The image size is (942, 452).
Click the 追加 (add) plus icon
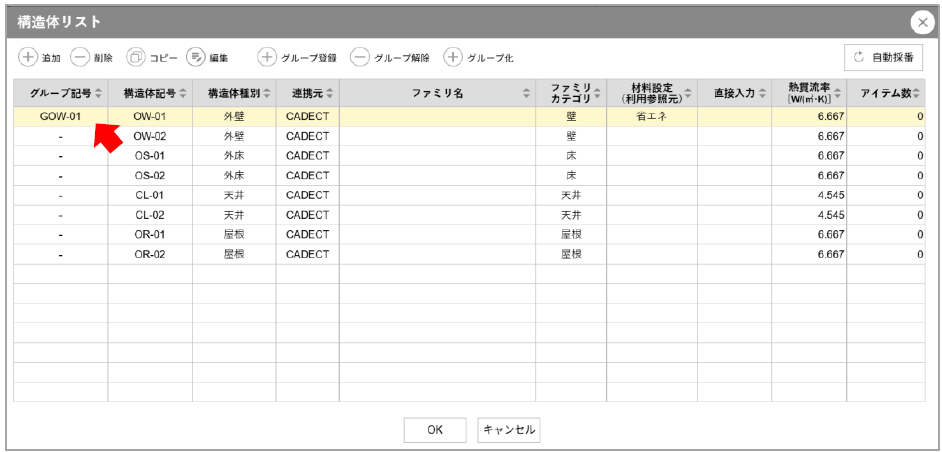pos(29,57)
